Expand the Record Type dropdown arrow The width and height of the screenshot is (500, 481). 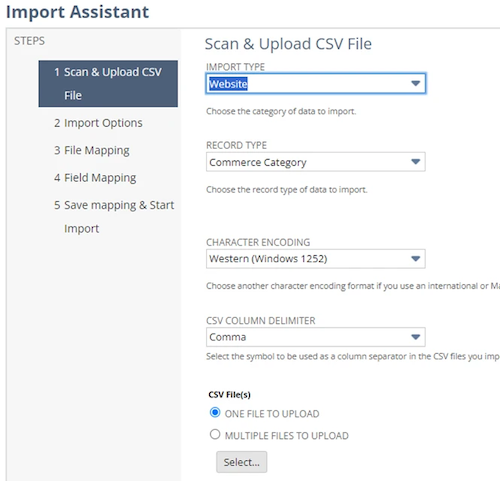tap(415, 162)
